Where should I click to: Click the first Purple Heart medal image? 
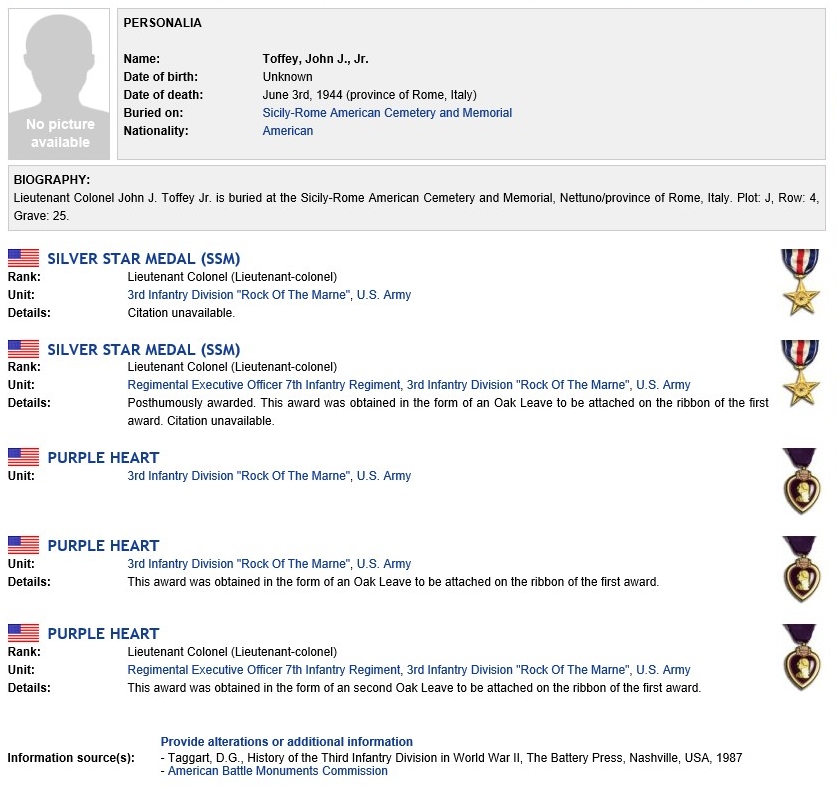click(x=801, y=481)
